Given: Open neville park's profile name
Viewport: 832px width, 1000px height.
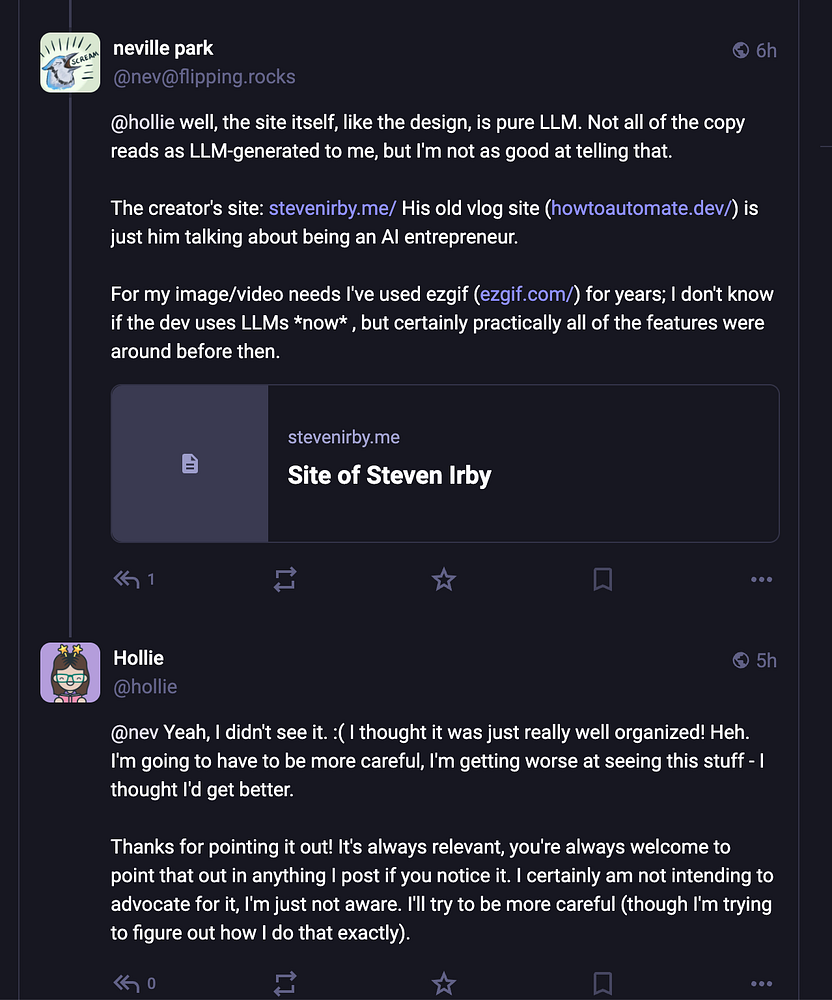Looking at the screenshot, I should click(163, 48).
